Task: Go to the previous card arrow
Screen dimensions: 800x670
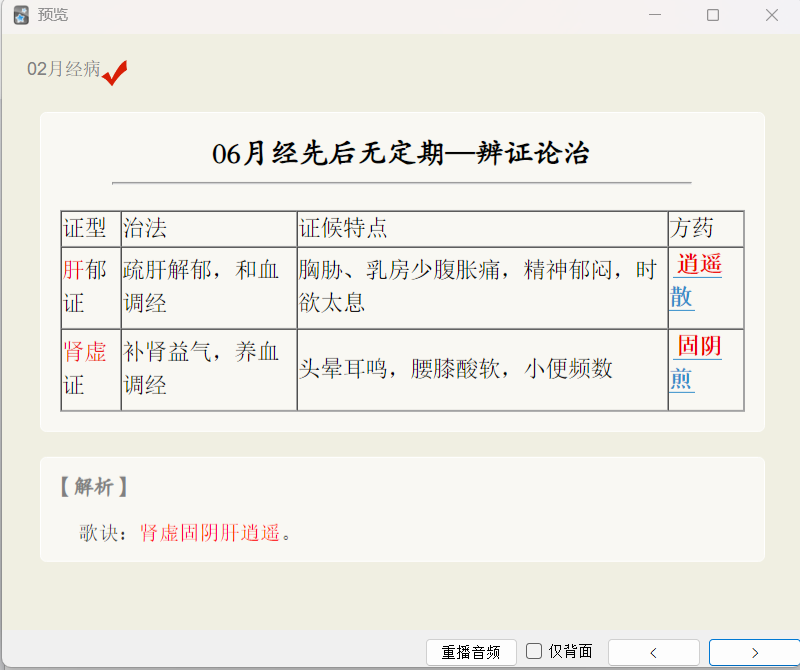Action: pyautogui.click(x=654, y=652)
